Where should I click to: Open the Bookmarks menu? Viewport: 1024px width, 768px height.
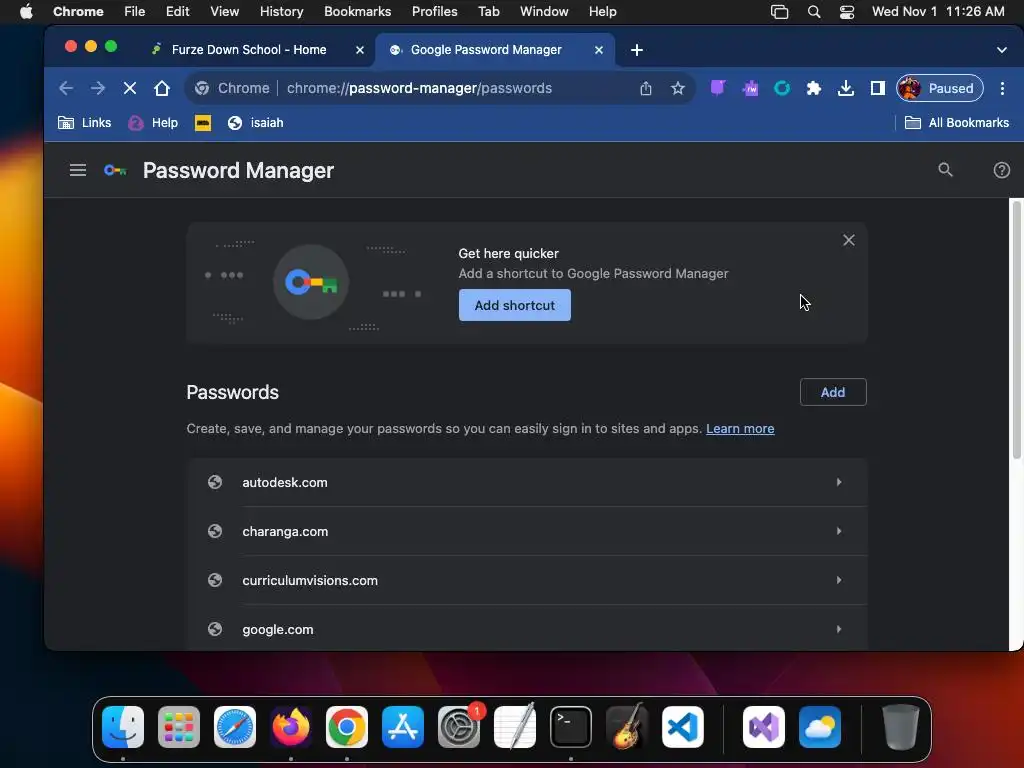point(357,11)
